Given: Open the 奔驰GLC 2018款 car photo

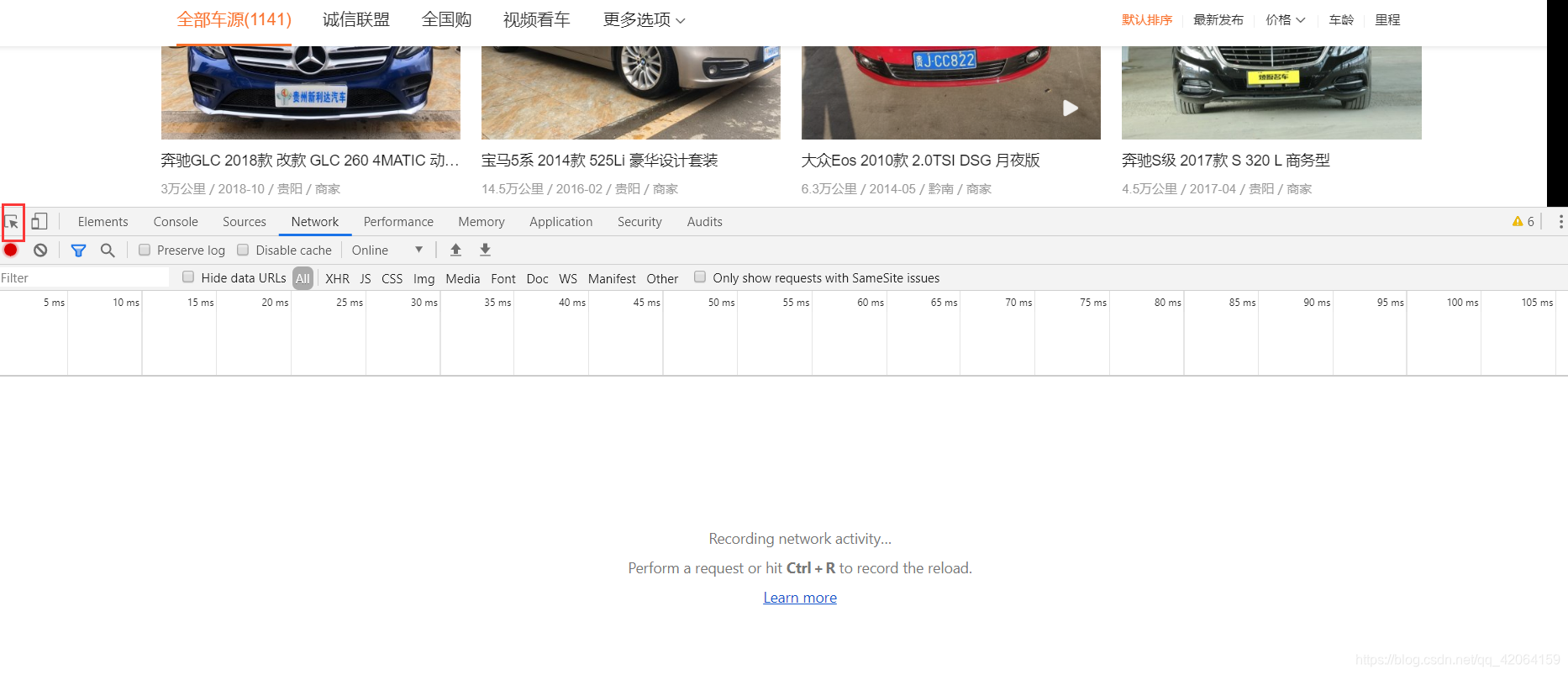Looking at the screenshot, I should 311,92.
